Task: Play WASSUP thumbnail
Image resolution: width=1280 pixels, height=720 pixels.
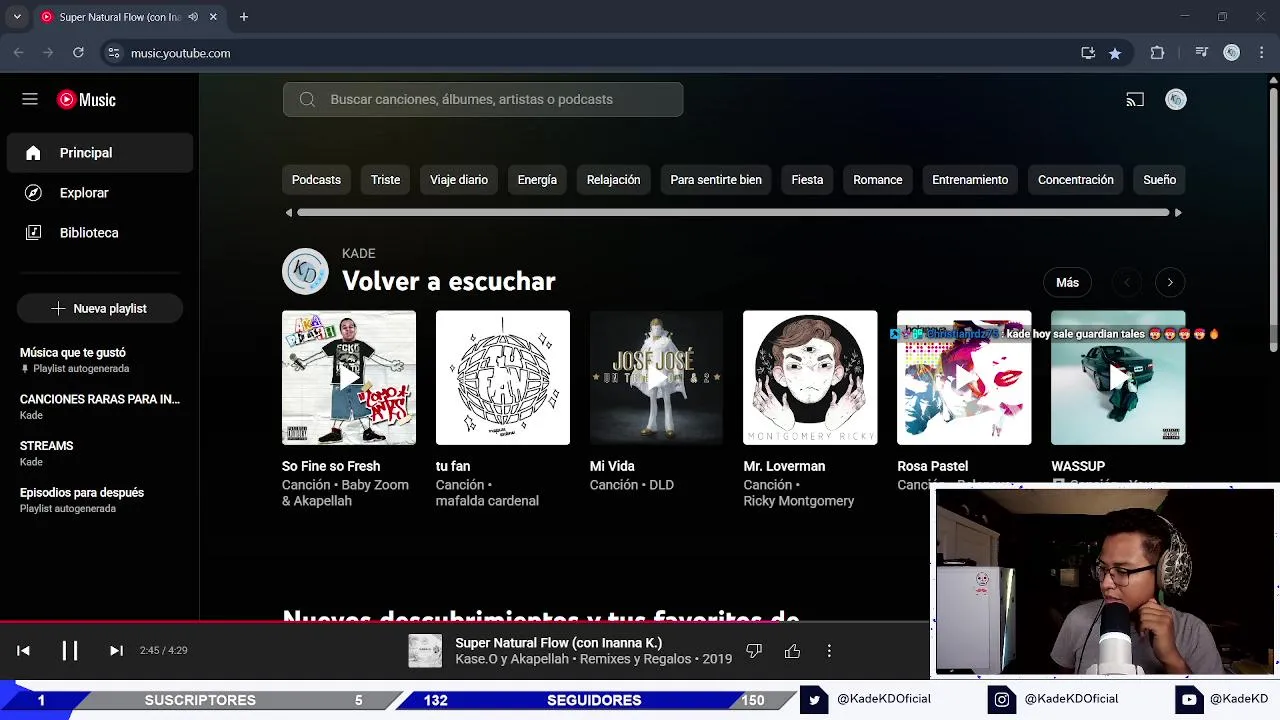Action: point(1118,378)
